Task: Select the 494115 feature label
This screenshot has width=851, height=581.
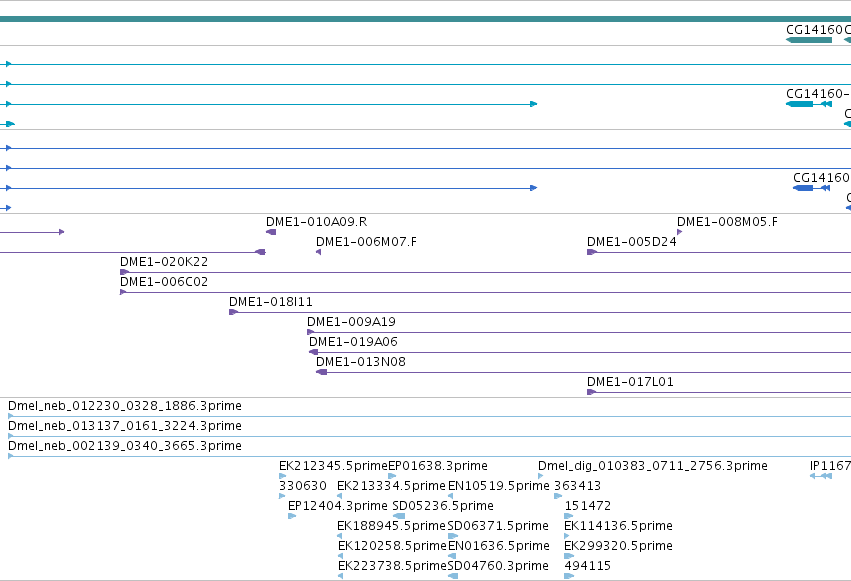Action: (x=588, y=566)
